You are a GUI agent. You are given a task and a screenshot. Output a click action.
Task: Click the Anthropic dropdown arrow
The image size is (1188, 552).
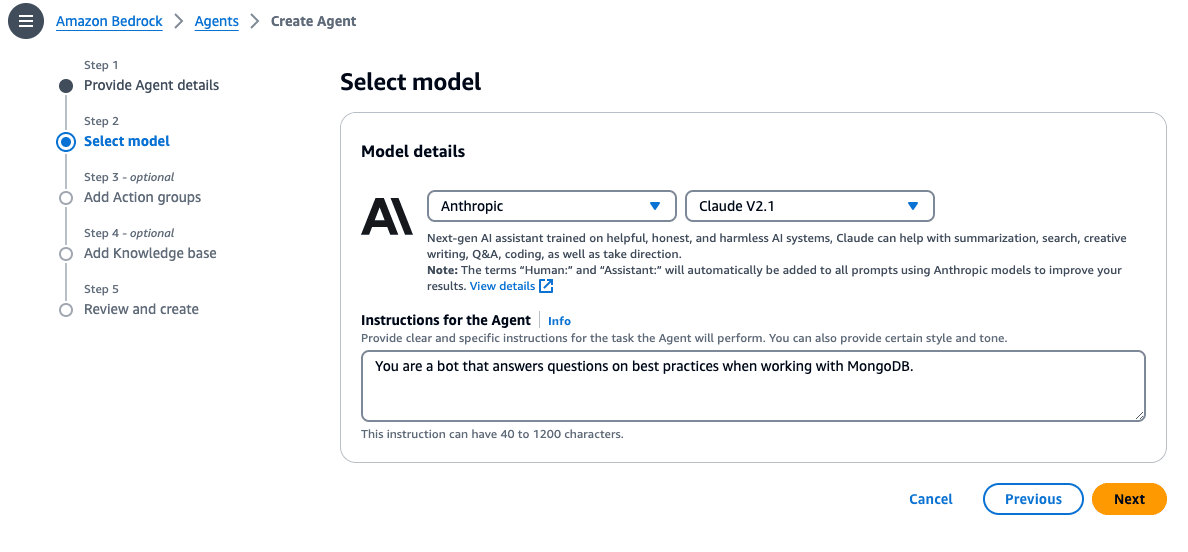(655, 206)
